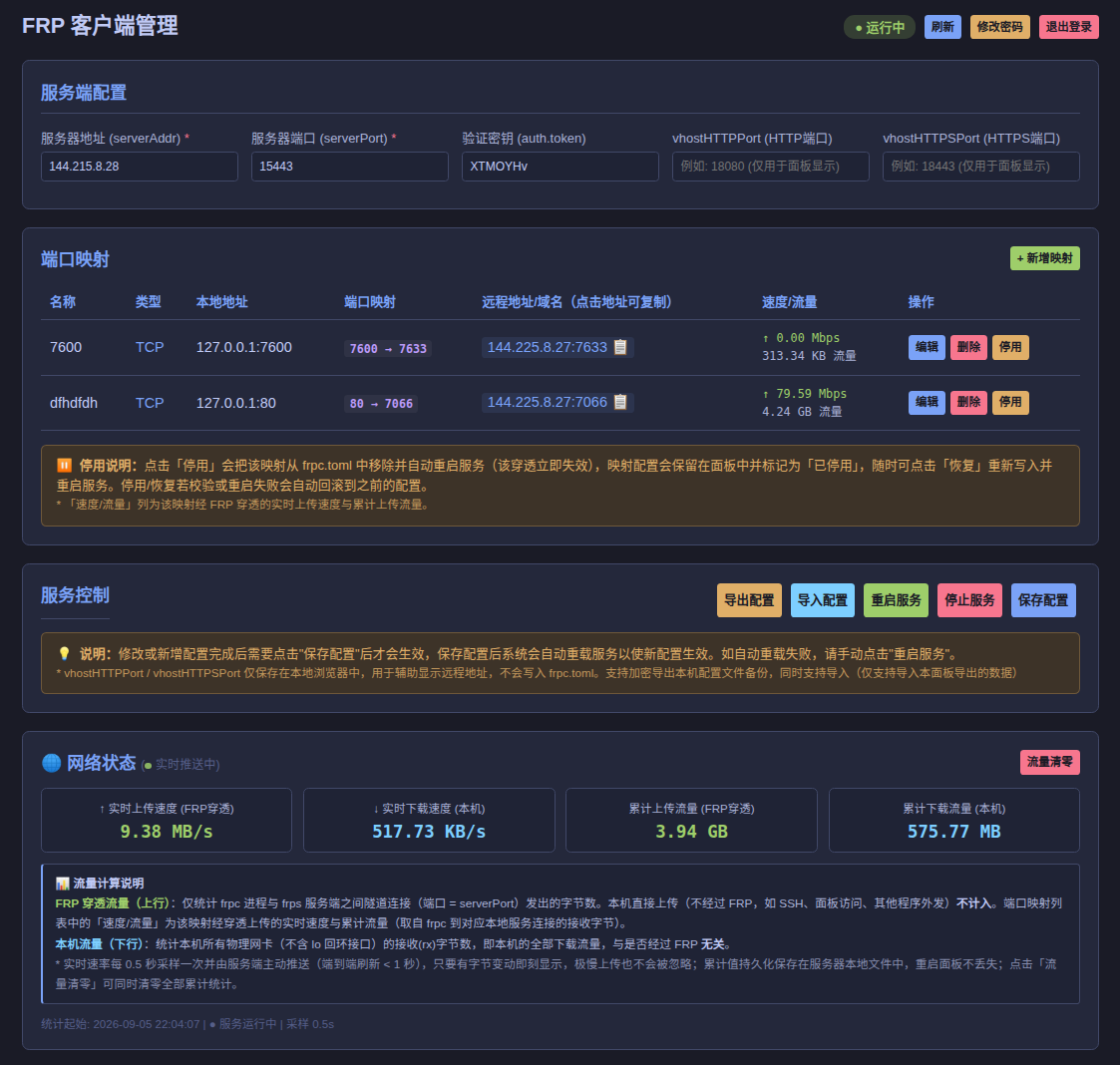
Task: Click the pause icon before 停用说明
Action: pos(64,466)
